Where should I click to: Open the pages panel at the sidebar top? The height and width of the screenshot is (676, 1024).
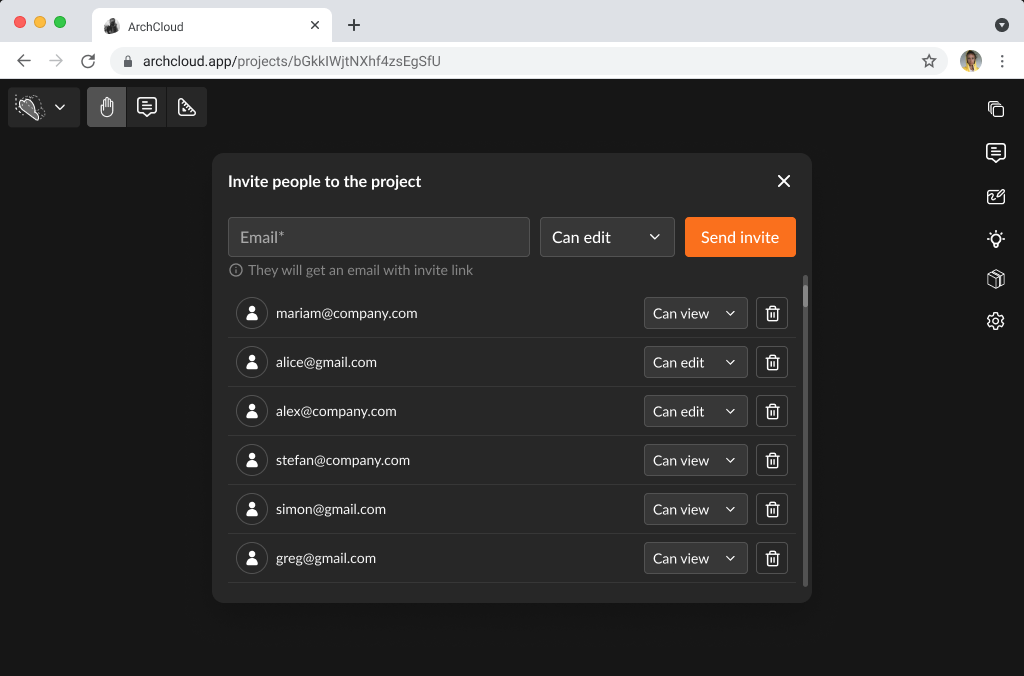point(995,109)
